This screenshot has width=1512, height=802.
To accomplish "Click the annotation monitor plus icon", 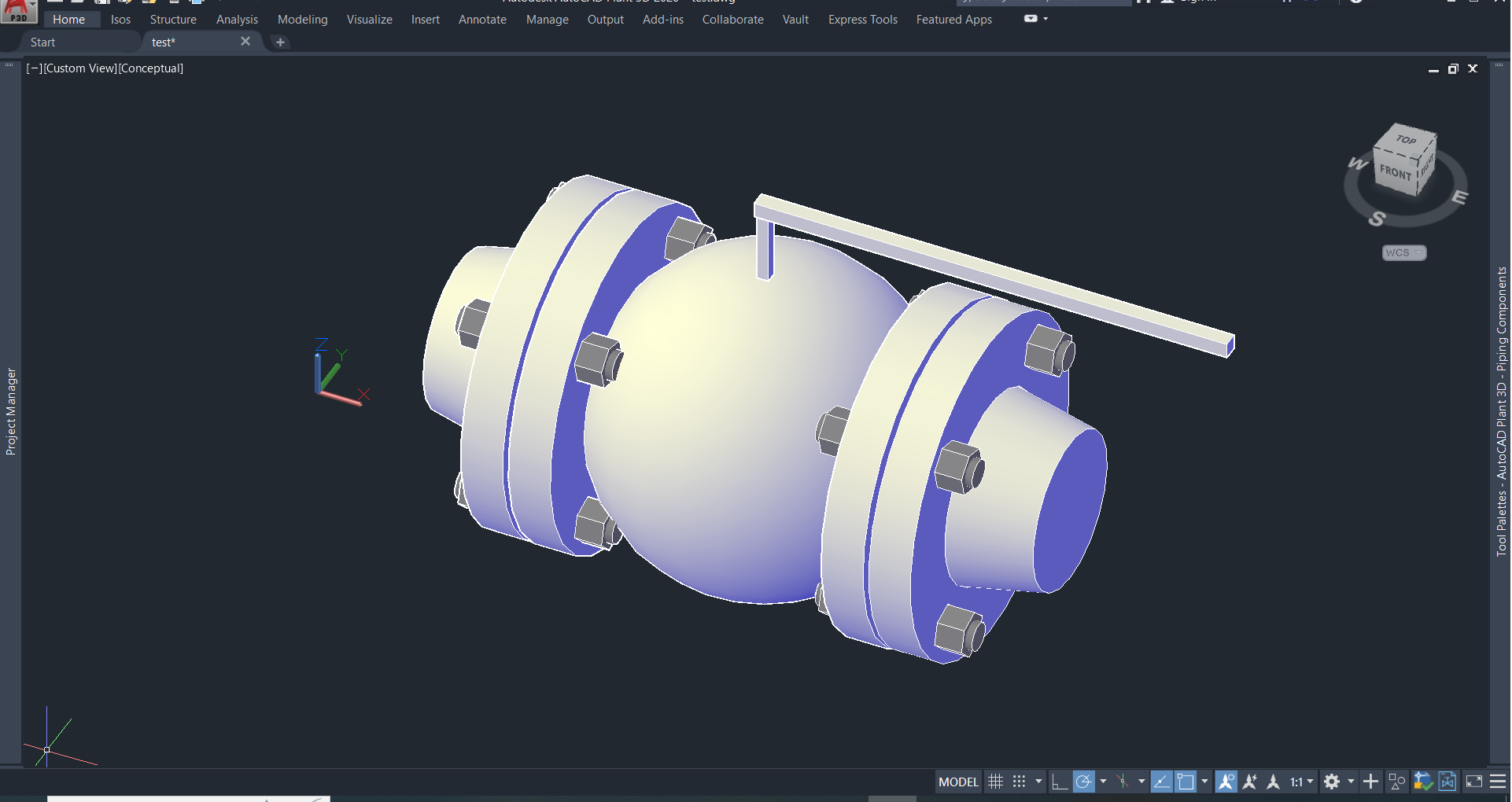I will point(1370,782).
